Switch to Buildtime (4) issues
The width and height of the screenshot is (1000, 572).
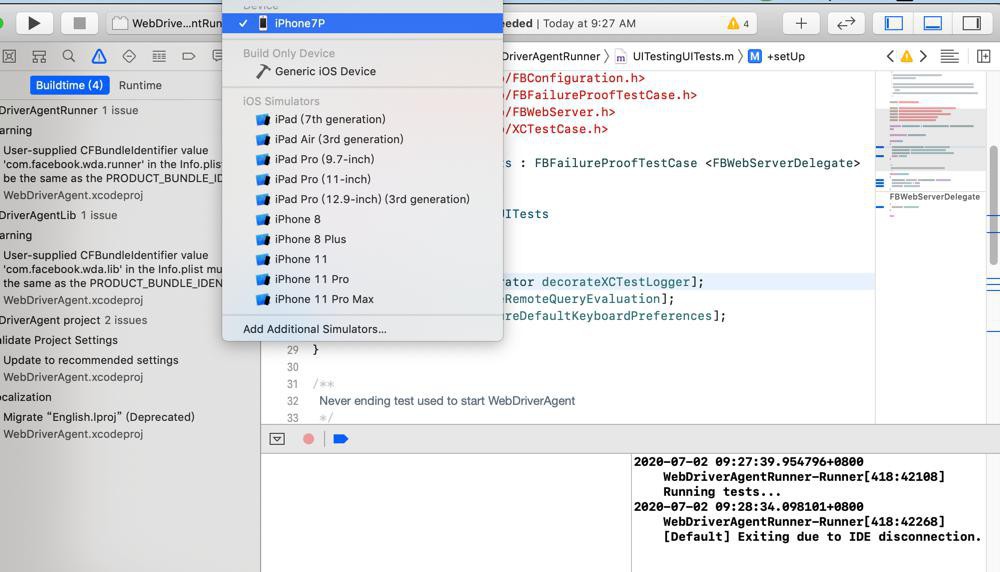[x=70, y=85]
